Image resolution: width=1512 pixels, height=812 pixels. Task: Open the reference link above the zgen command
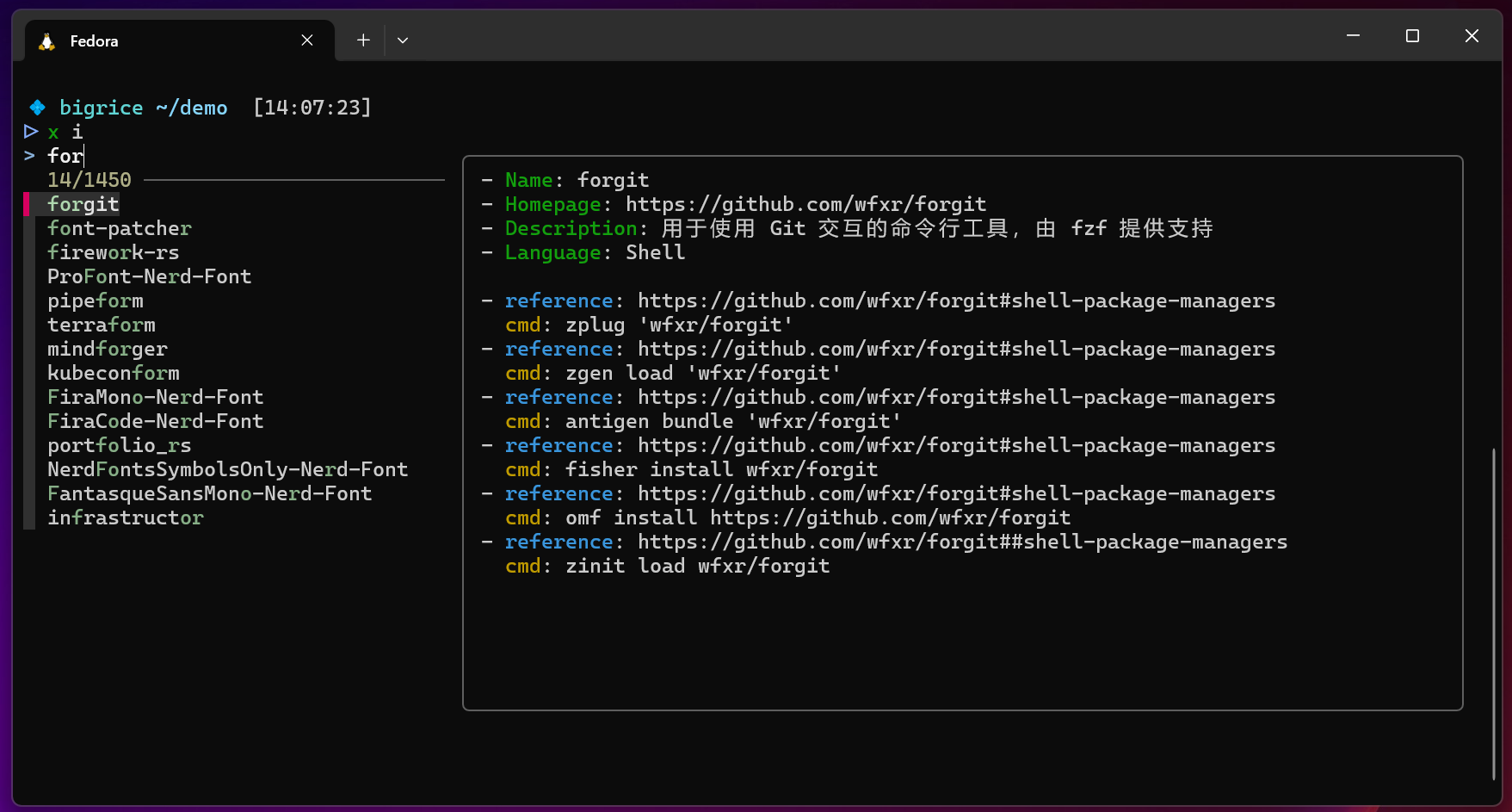957,349
